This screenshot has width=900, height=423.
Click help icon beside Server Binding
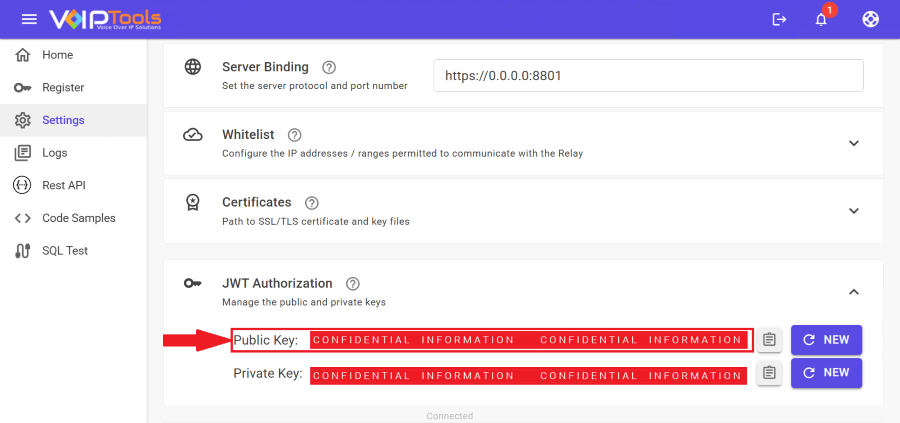pyautogui.click(x=329, y=68)
